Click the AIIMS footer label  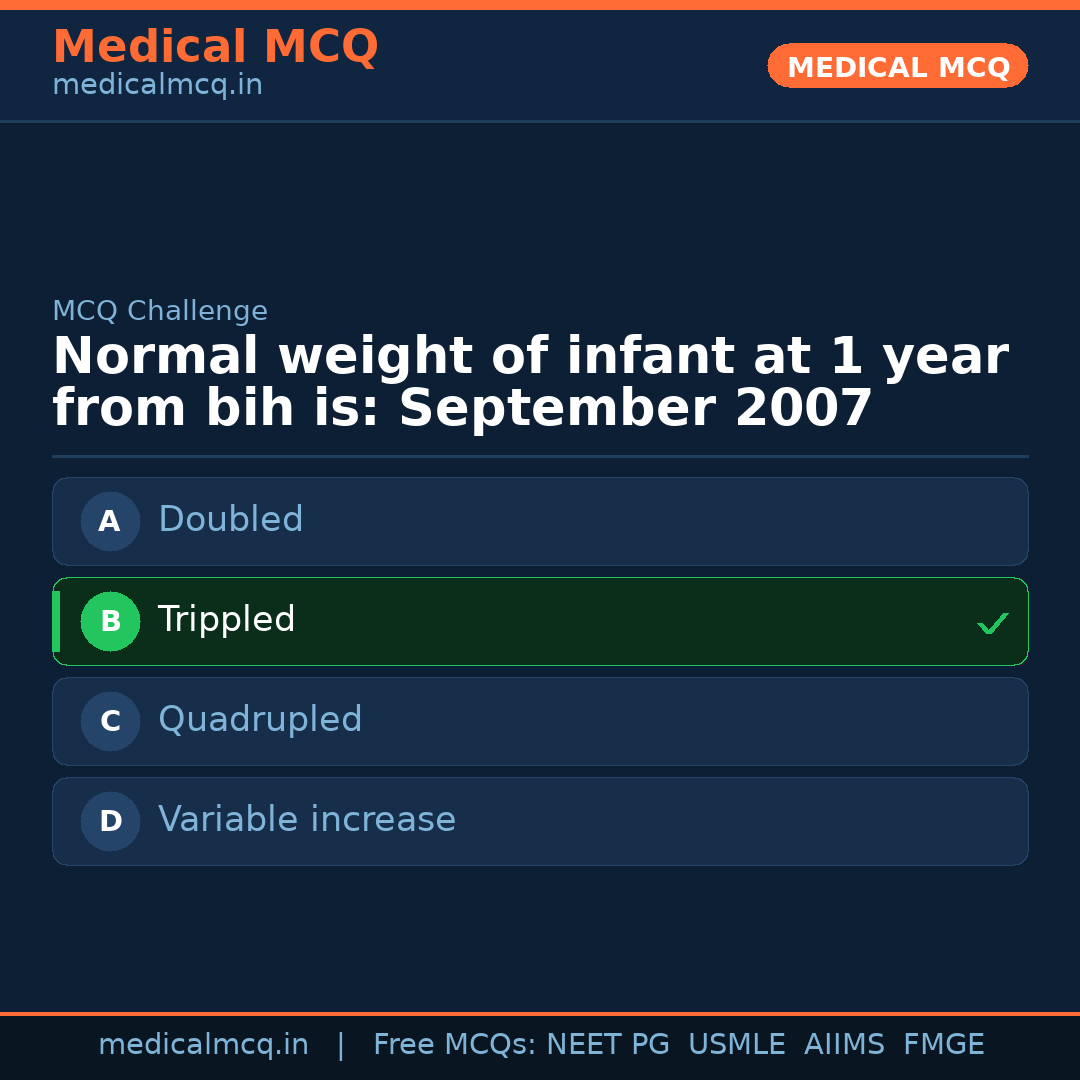(845, 1044)
